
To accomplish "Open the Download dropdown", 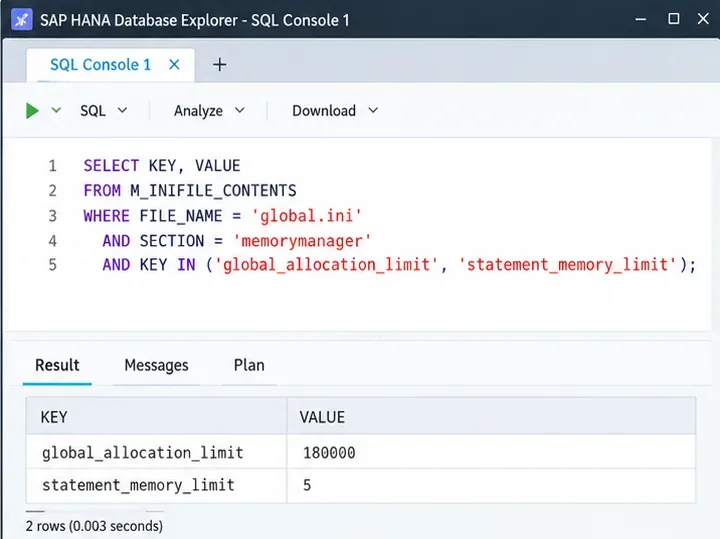I will [x=335, y=111].
